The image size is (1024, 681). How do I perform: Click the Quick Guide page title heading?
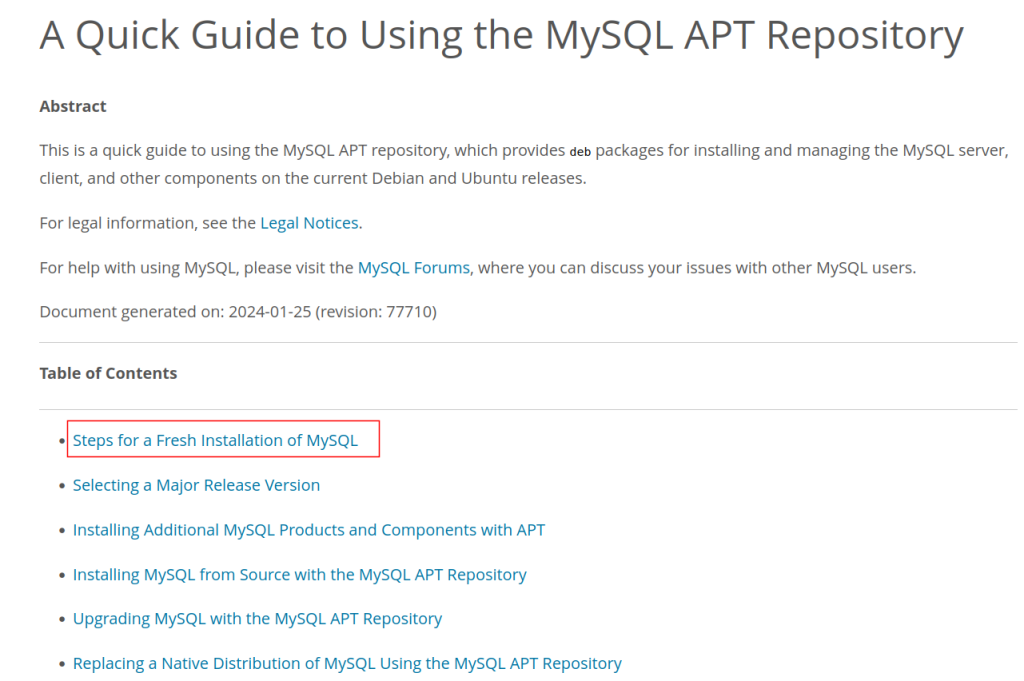[501, 37]
